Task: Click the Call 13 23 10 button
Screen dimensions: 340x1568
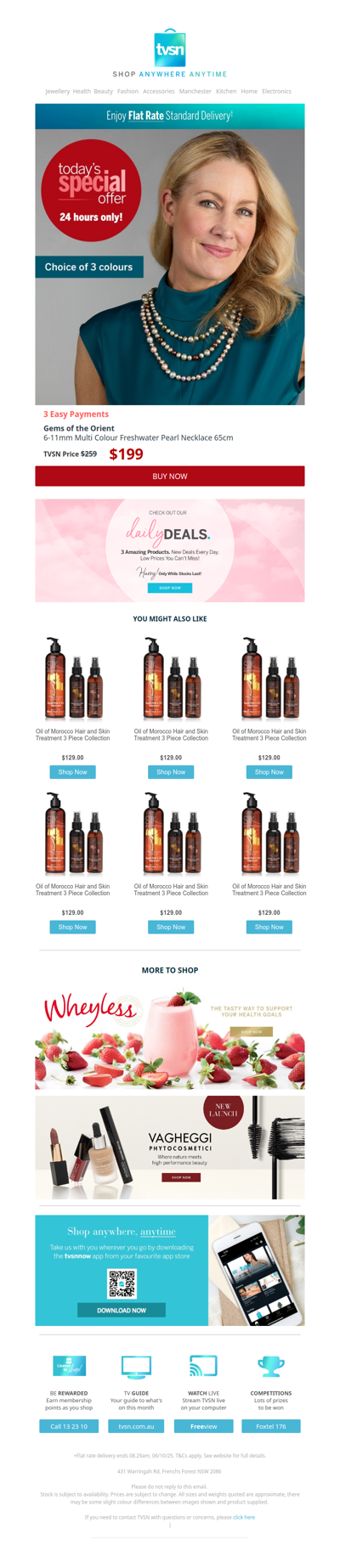Action: click(x=69, y=1426)
